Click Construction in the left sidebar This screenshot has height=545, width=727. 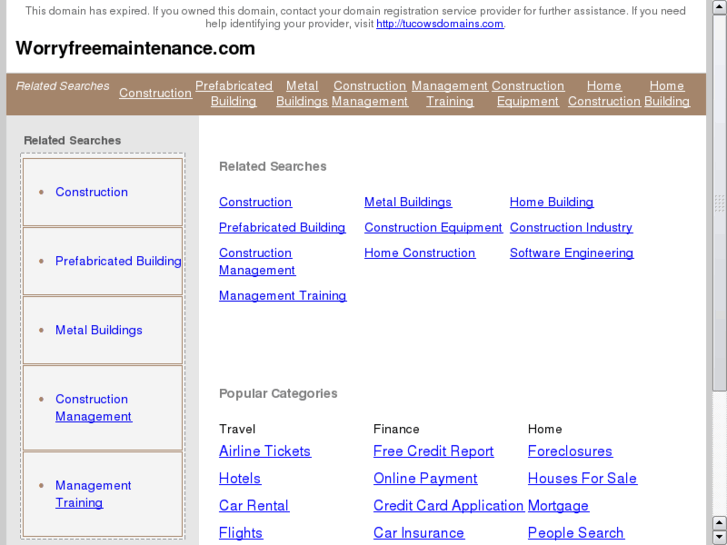pyautogui.click(x=91, y=192)
